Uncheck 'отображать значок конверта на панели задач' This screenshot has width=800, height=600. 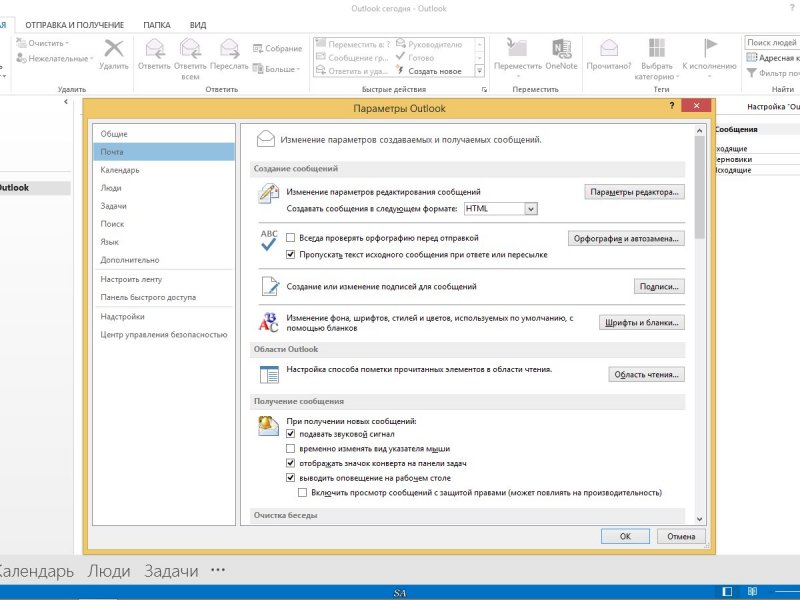[290, 463]
